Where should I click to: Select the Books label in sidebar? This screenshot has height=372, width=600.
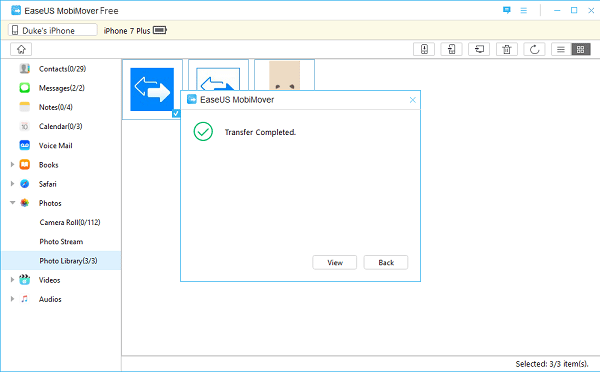pos(49,165)
